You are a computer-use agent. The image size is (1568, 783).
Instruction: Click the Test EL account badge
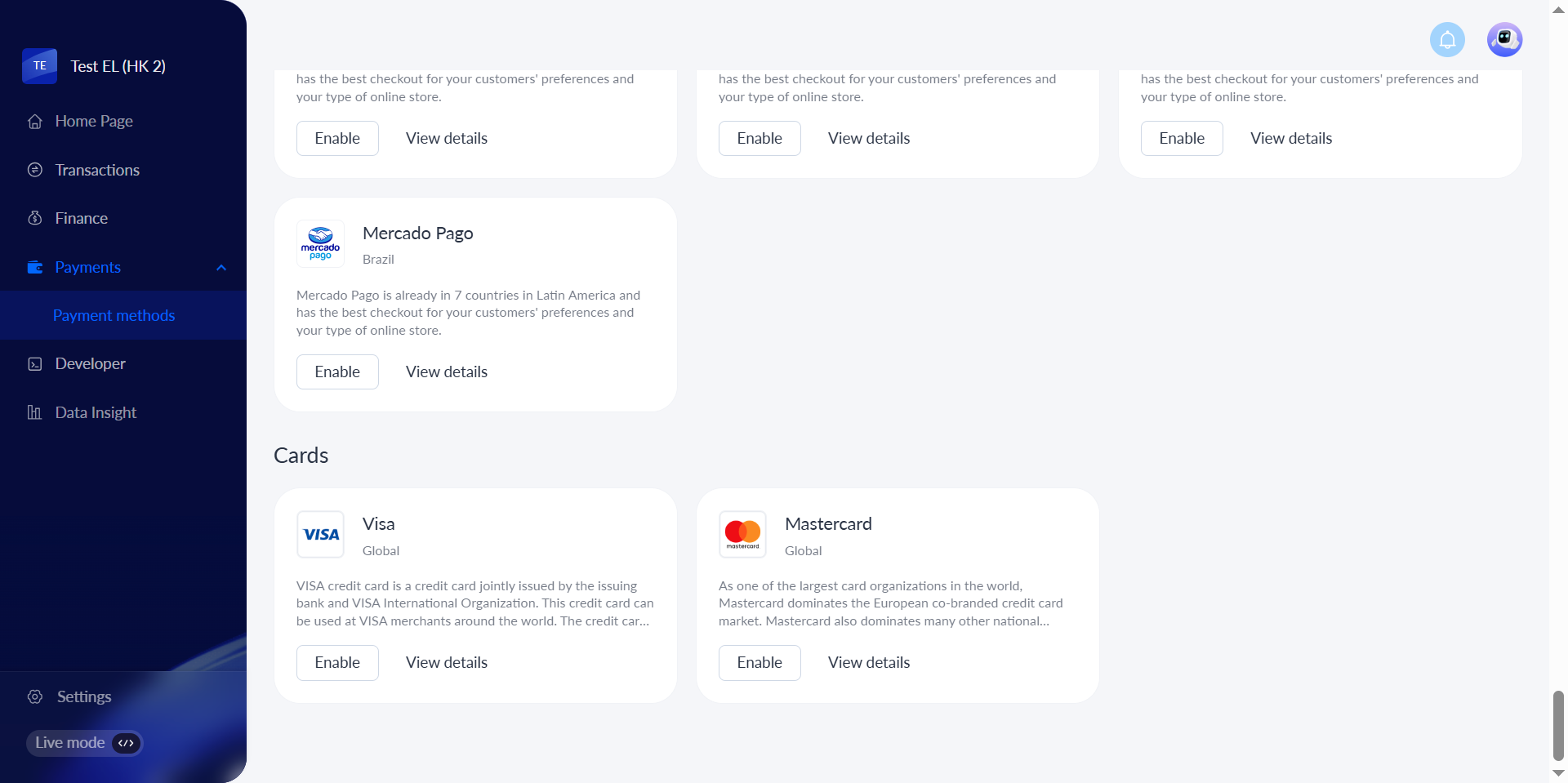point(39,66)
